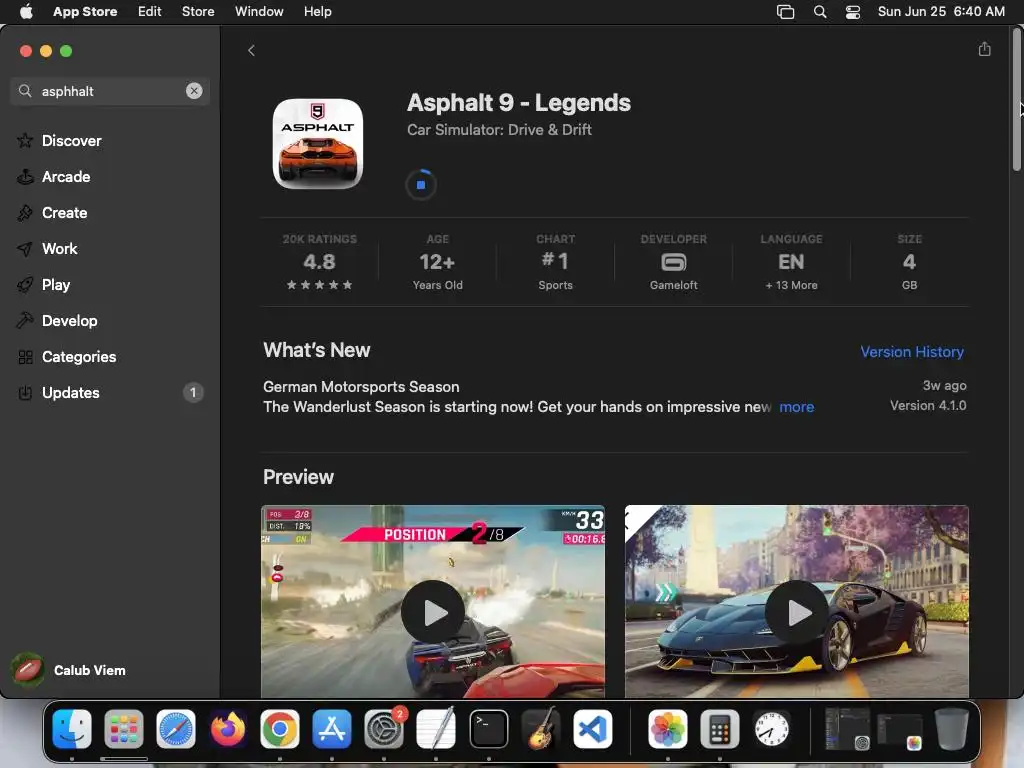Launch GarageBand from the Dock
This screenshot has height=768, width=1024.
(541, 729)
